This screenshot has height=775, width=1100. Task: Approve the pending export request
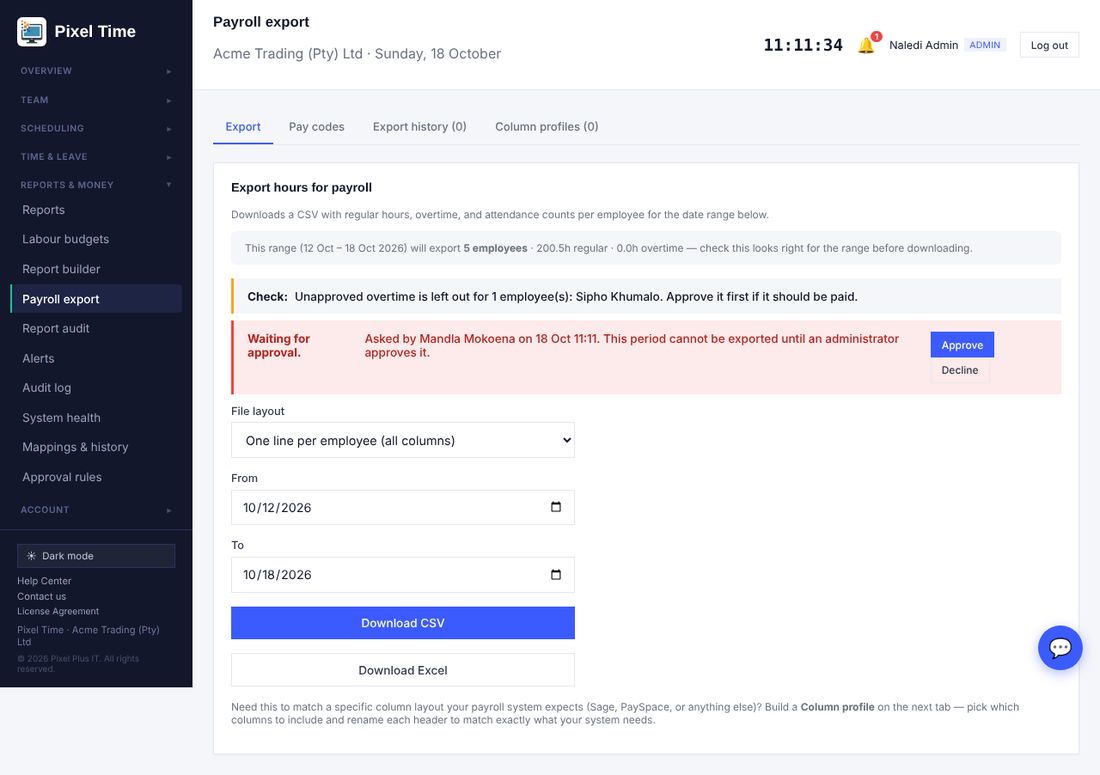coord(962,345)
